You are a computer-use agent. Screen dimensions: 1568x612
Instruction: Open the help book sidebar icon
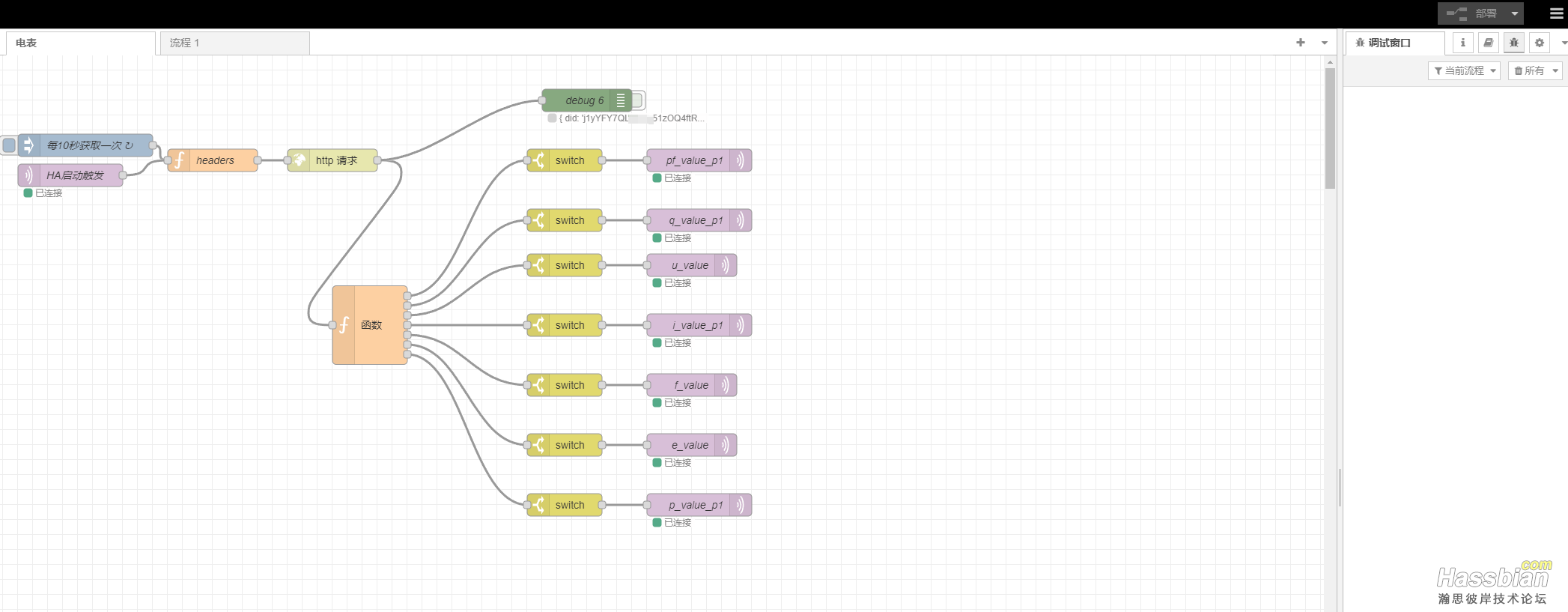pyautogui.click(x=1488, y=43)
